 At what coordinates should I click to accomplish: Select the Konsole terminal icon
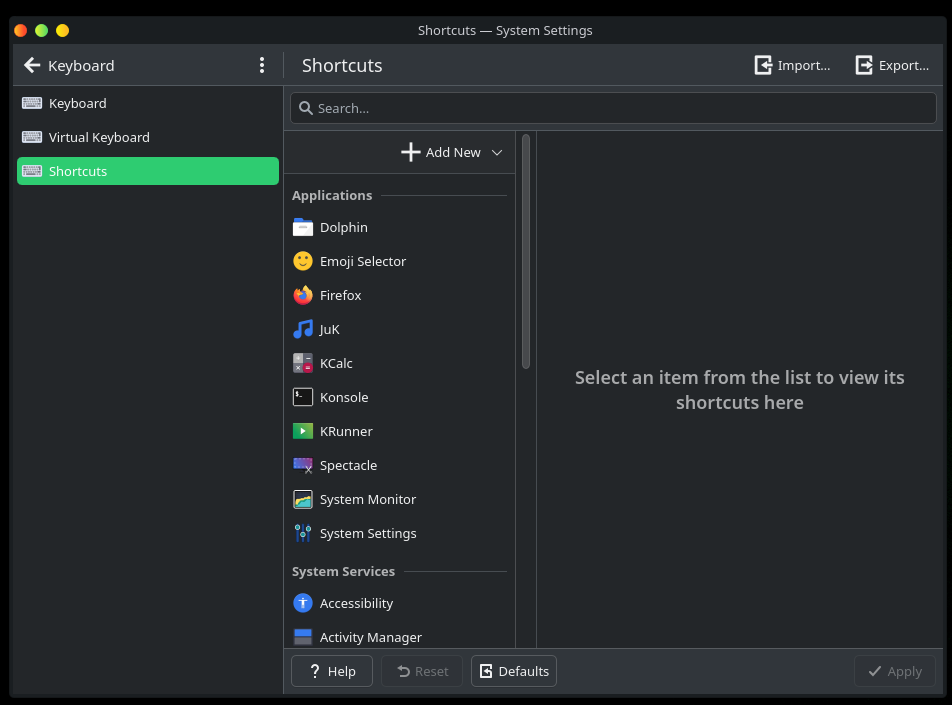click(303, 398)
